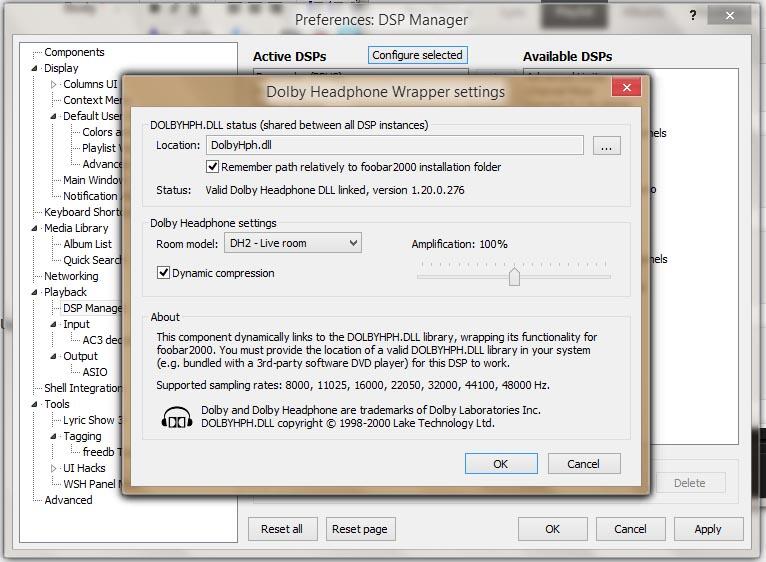Select Album List under Media Library
766x562 pixels.
(87, 244)
